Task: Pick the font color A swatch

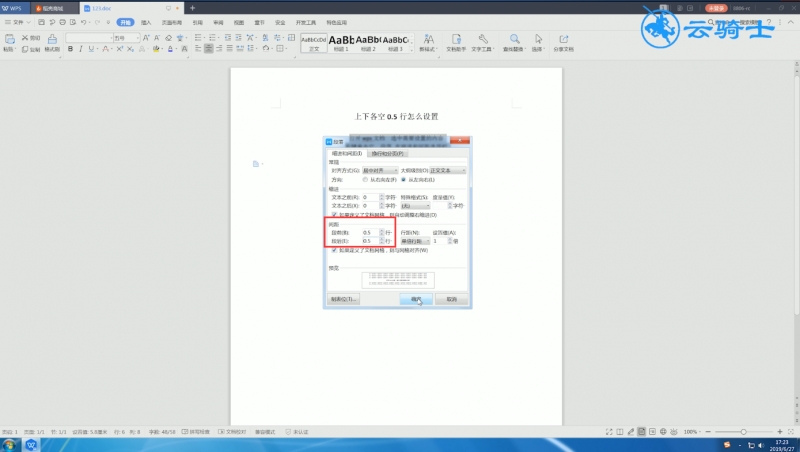Action: (x=170, y=49)
